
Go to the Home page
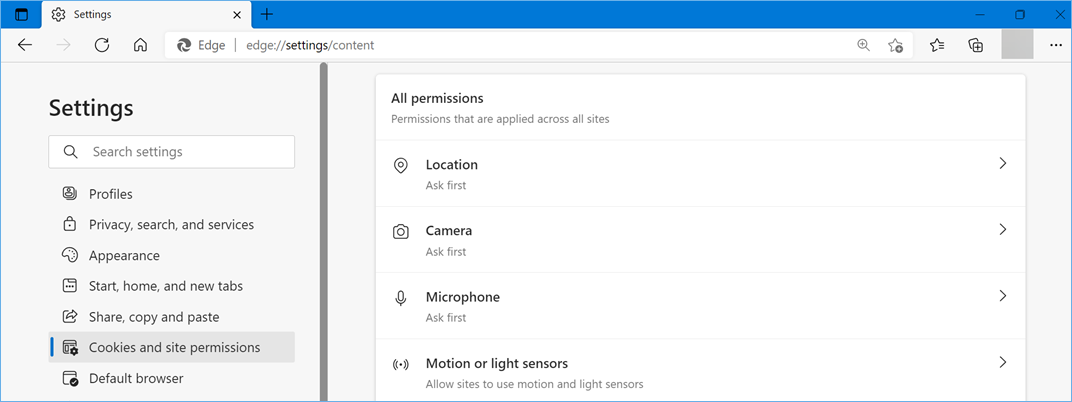click(x=140, y=45)
